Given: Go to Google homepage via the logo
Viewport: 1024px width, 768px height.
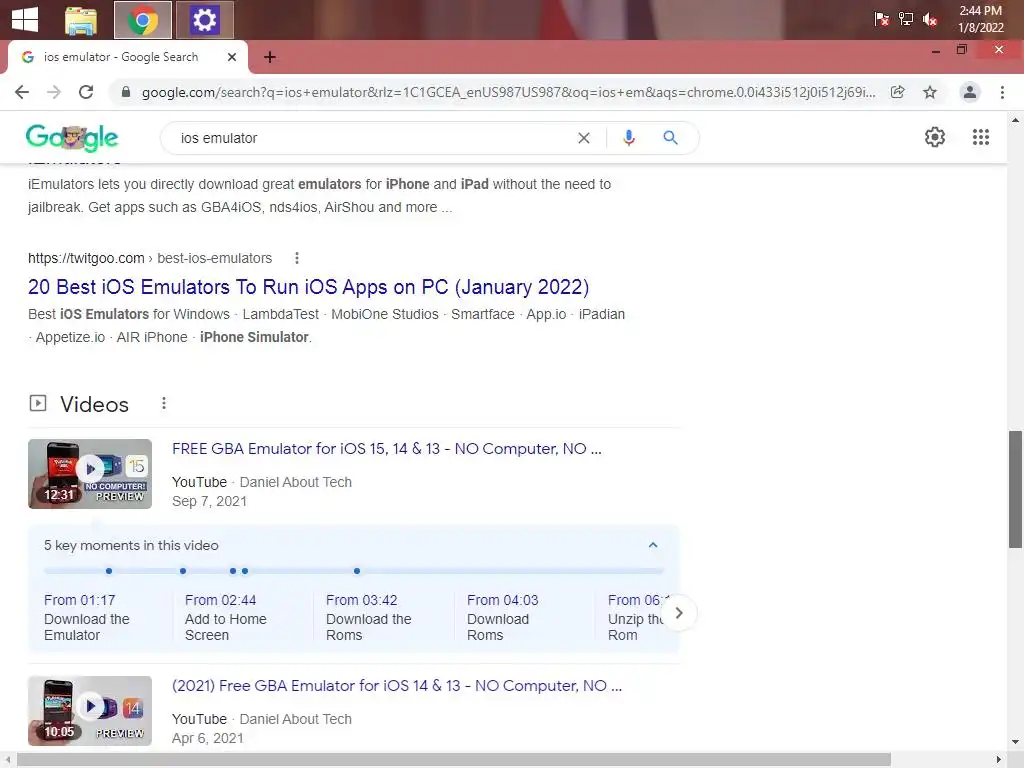Looking at the screenshot, I should (72, 137).
